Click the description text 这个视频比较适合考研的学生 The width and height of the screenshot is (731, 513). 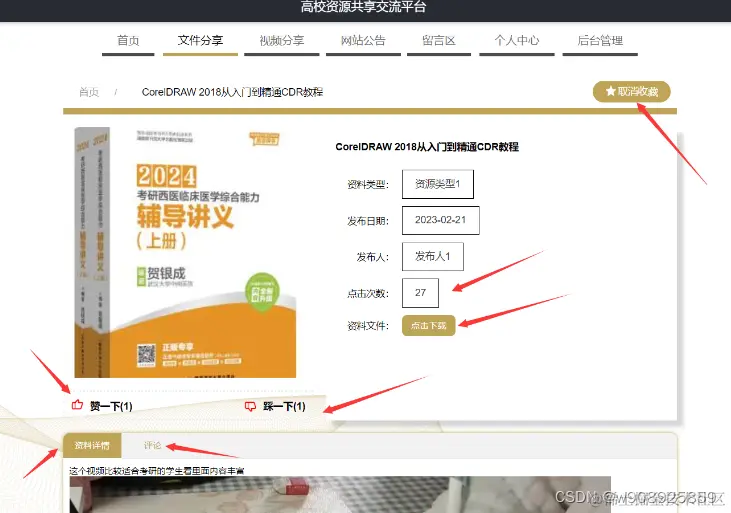pos(157,471)
